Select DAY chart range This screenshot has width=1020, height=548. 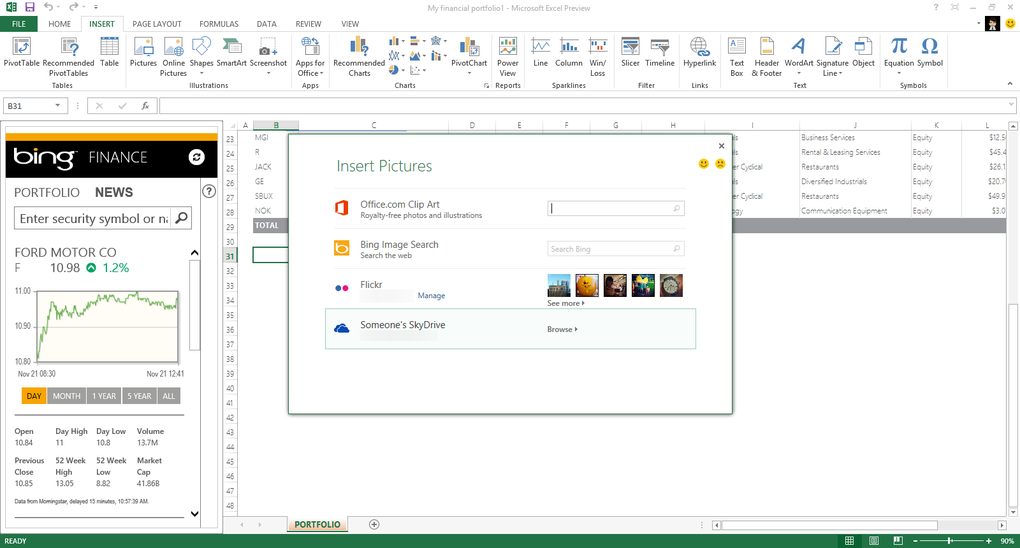34,396
